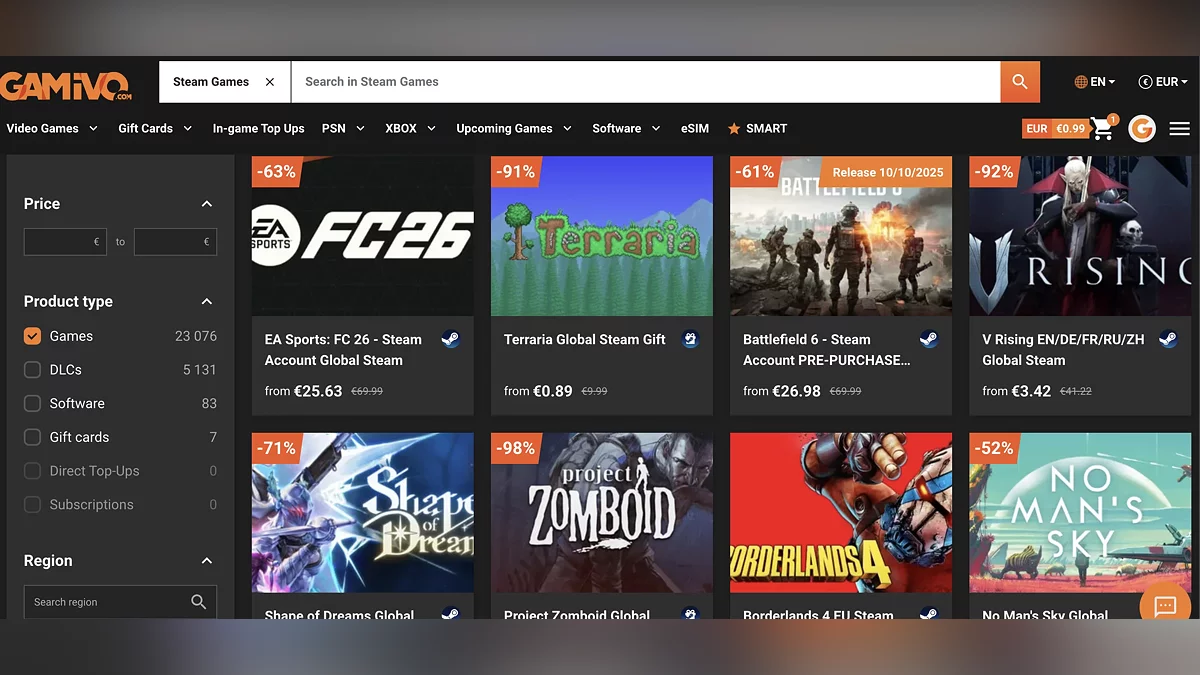Click the from €0.89 Terraria price

tap(538, 391)
